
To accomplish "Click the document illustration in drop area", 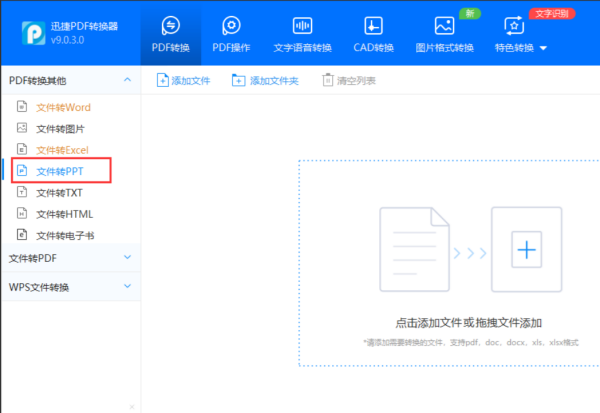I will [x=414, y=250].
